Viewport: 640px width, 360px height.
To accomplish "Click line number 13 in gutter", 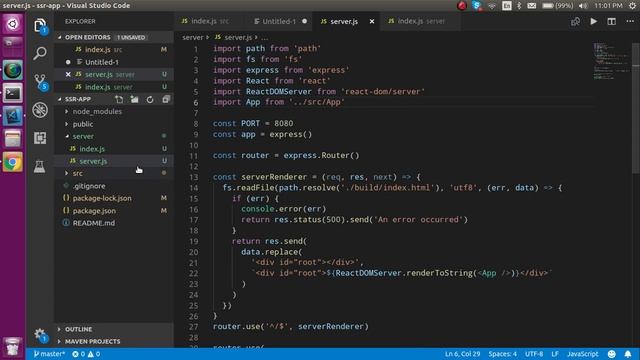I will (194, 177).
